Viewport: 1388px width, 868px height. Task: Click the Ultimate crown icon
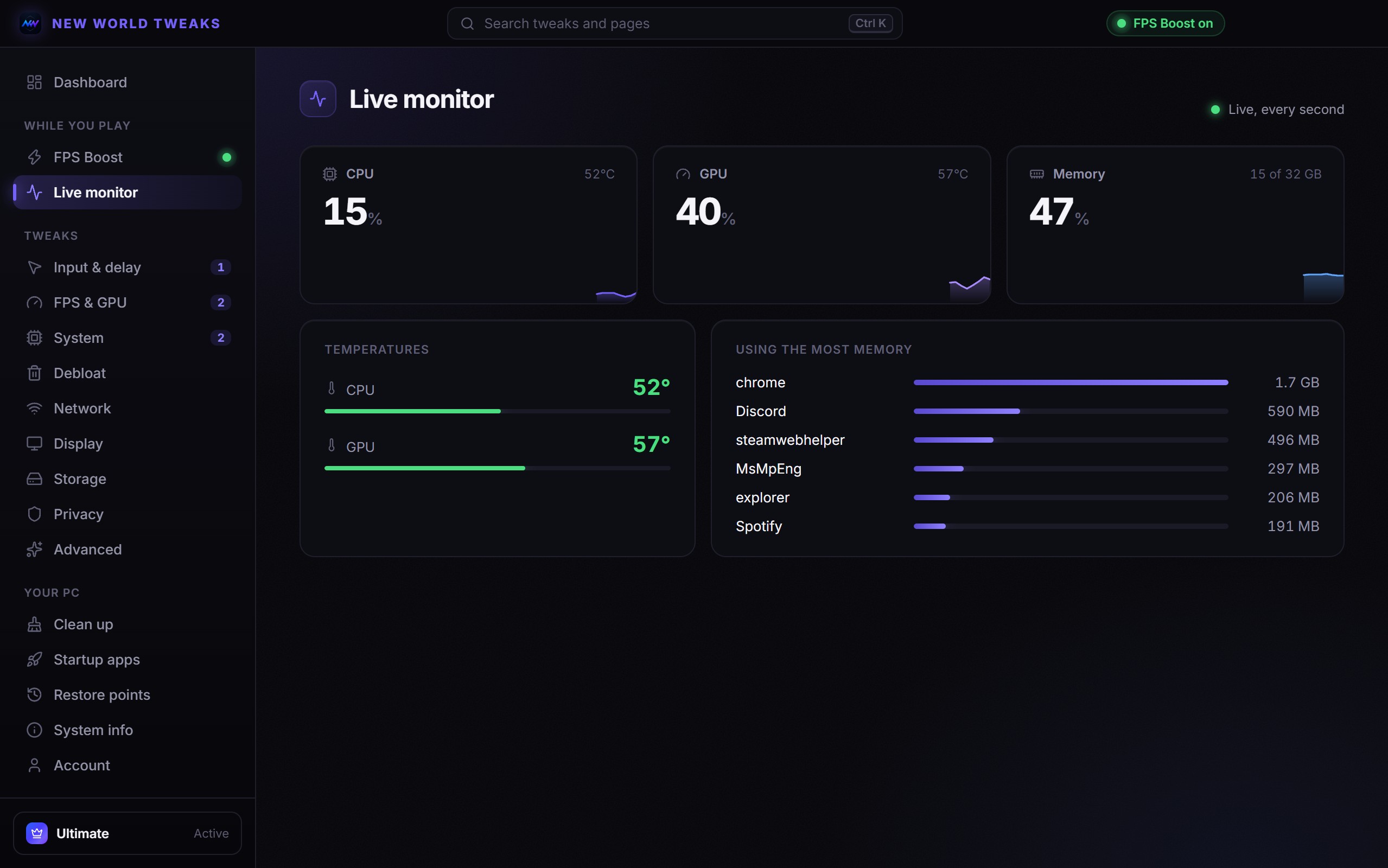click(x=37, y=833)
